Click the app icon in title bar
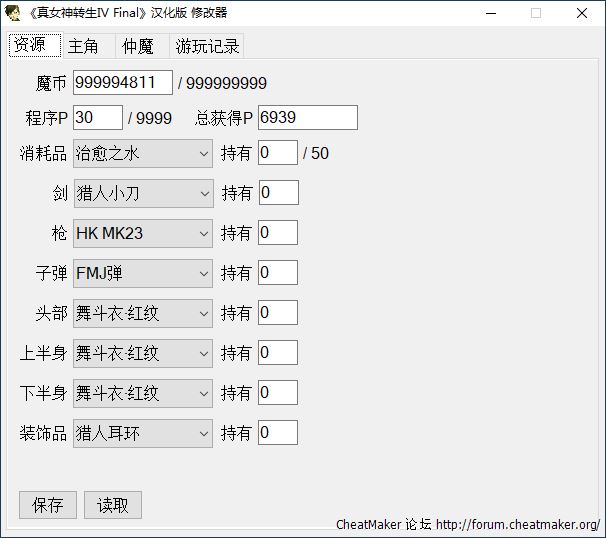This screenshot has height=538, width=606. (14, 13)
